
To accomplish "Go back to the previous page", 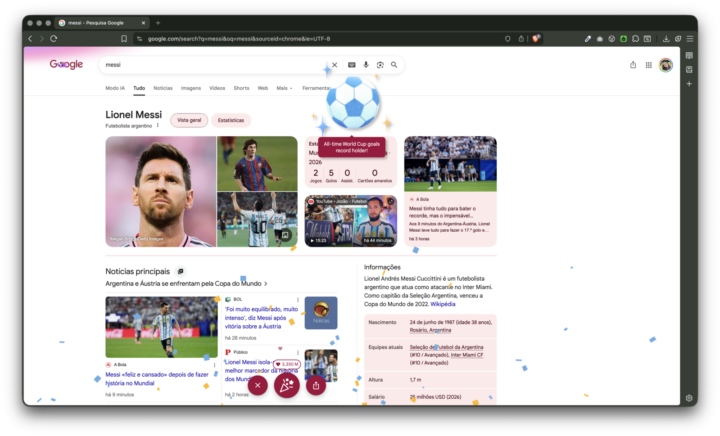I will click(30, 39).
